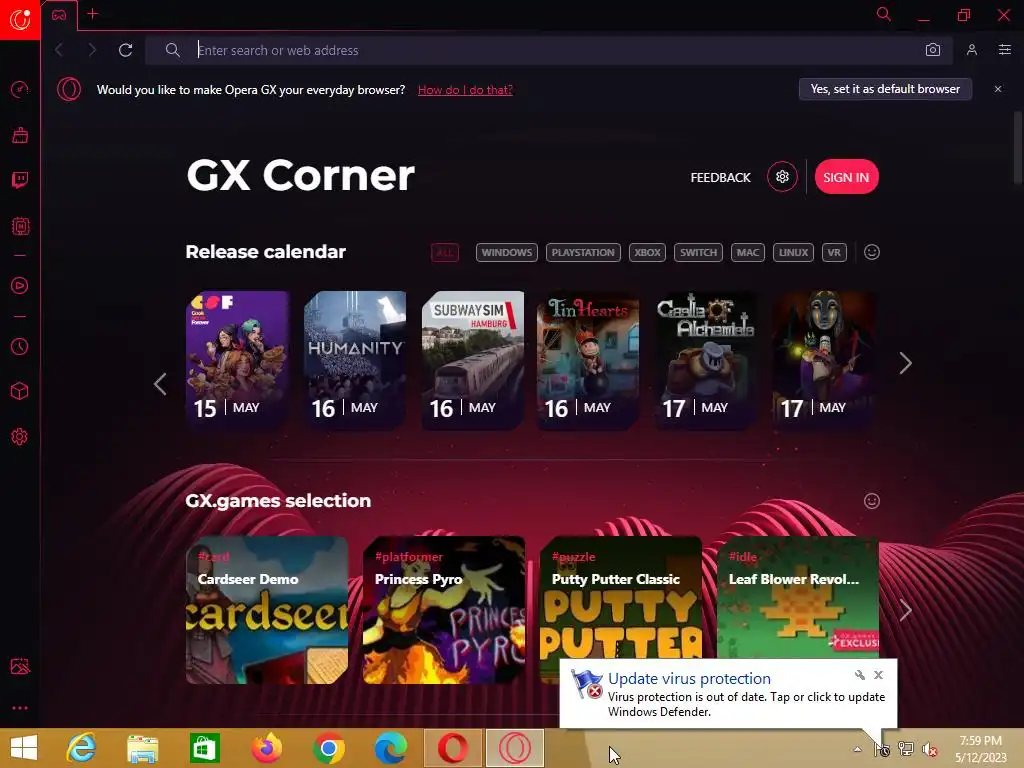
Task: Open the GX Corner gamepad tab
Action: click(59, 14)
